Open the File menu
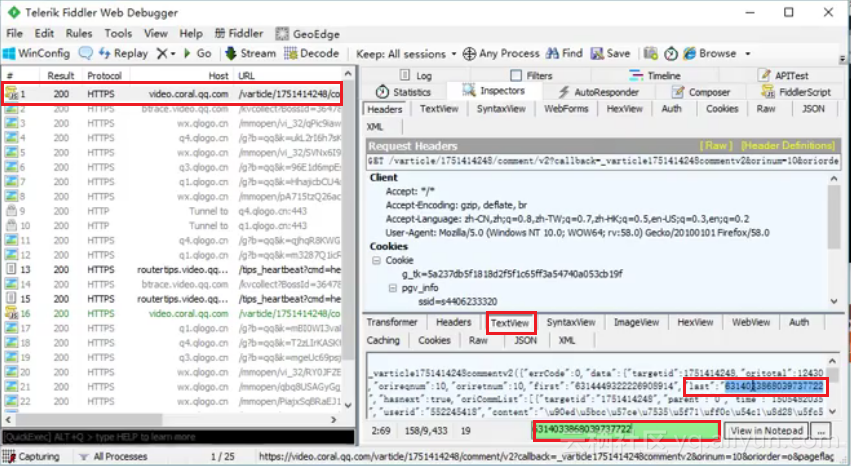The height and width of the screenshot is (466, 851). tap(14, 34)
